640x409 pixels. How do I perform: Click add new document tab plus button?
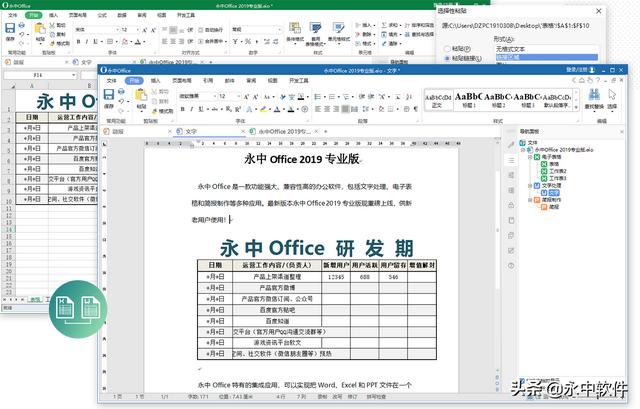coord(325,131)
